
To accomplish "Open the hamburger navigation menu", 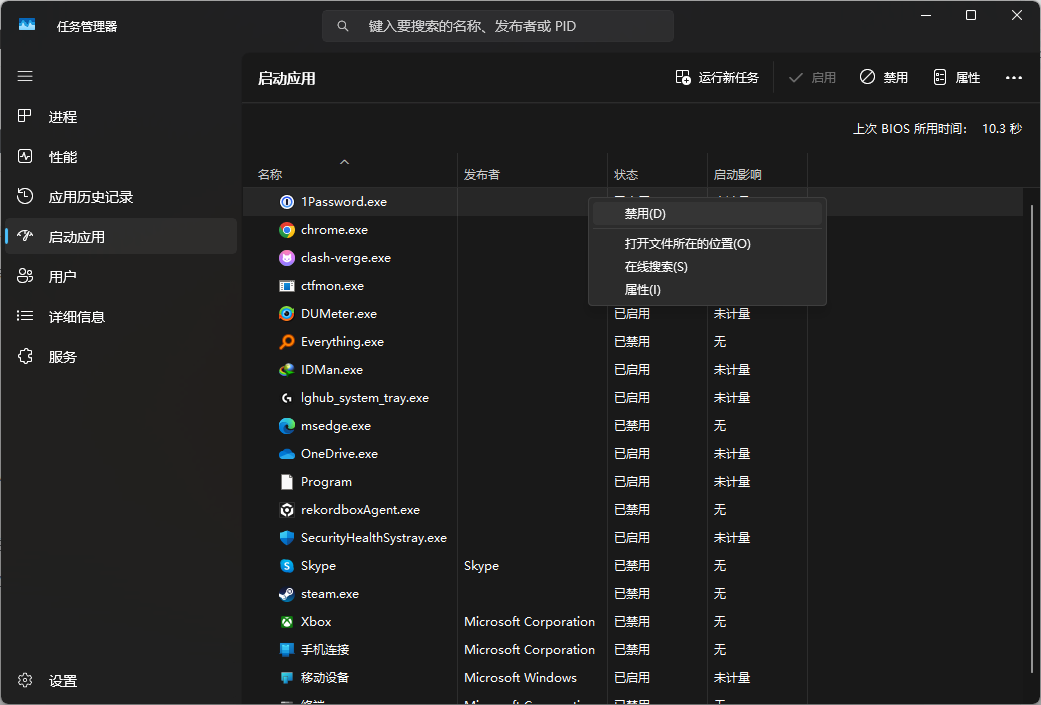I will [25, 76].
